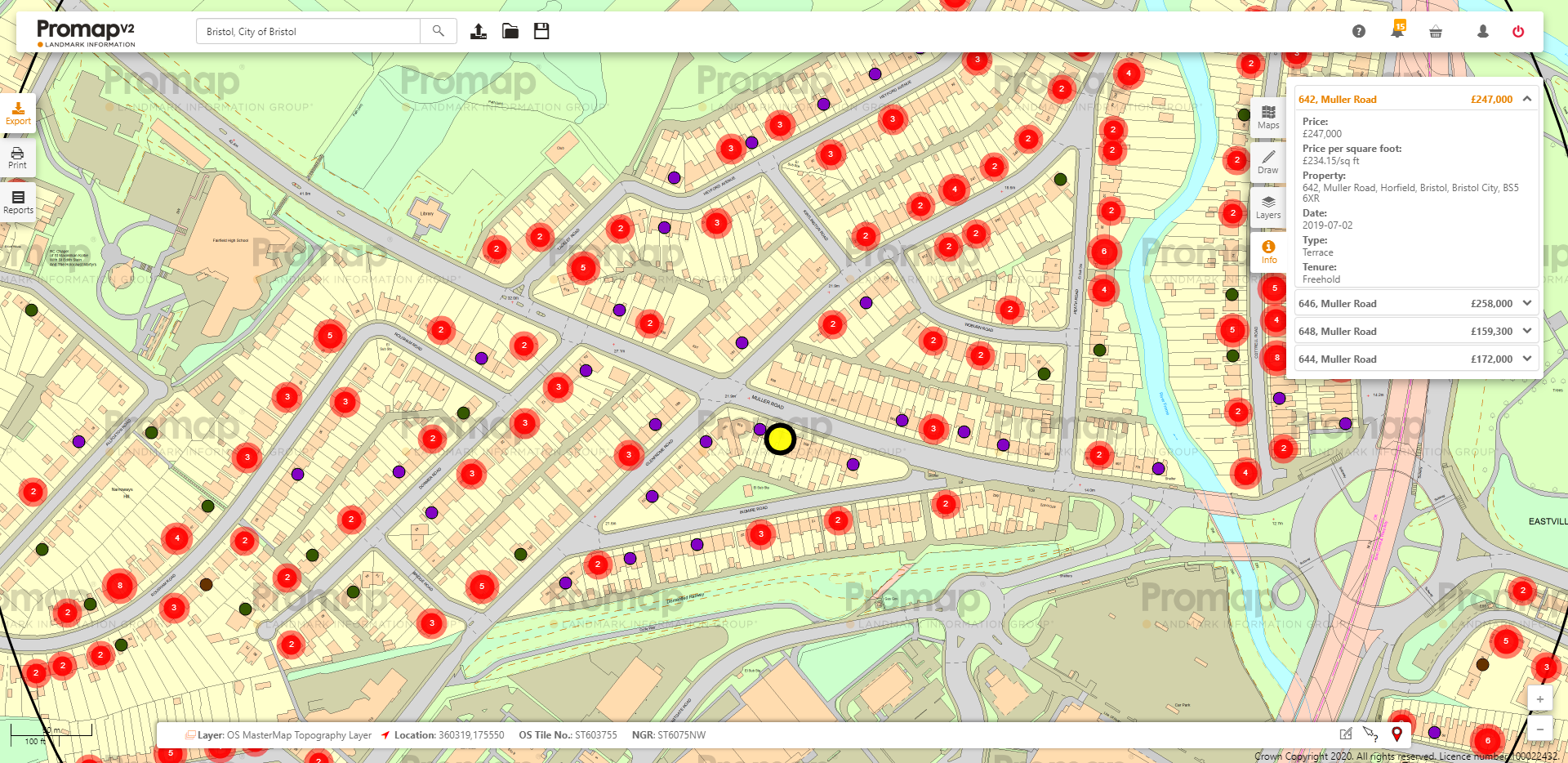Click the selected yellow property marker
The image size is (1568, 763).
point(780,440)
